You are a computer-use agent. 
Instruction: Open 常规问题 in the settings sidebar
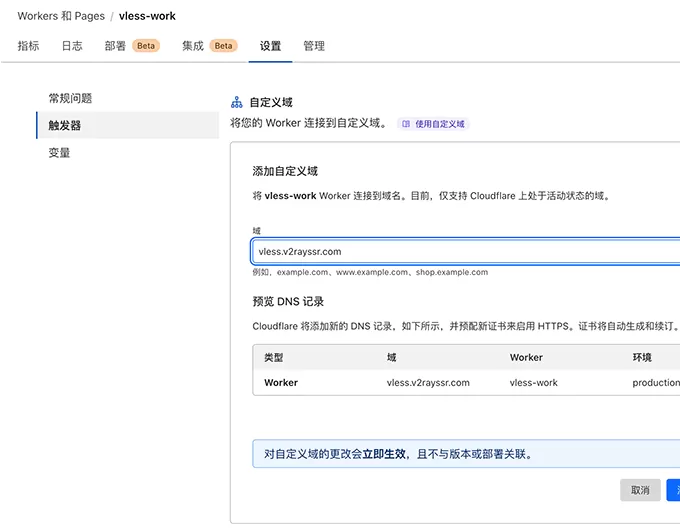[70, 98]
